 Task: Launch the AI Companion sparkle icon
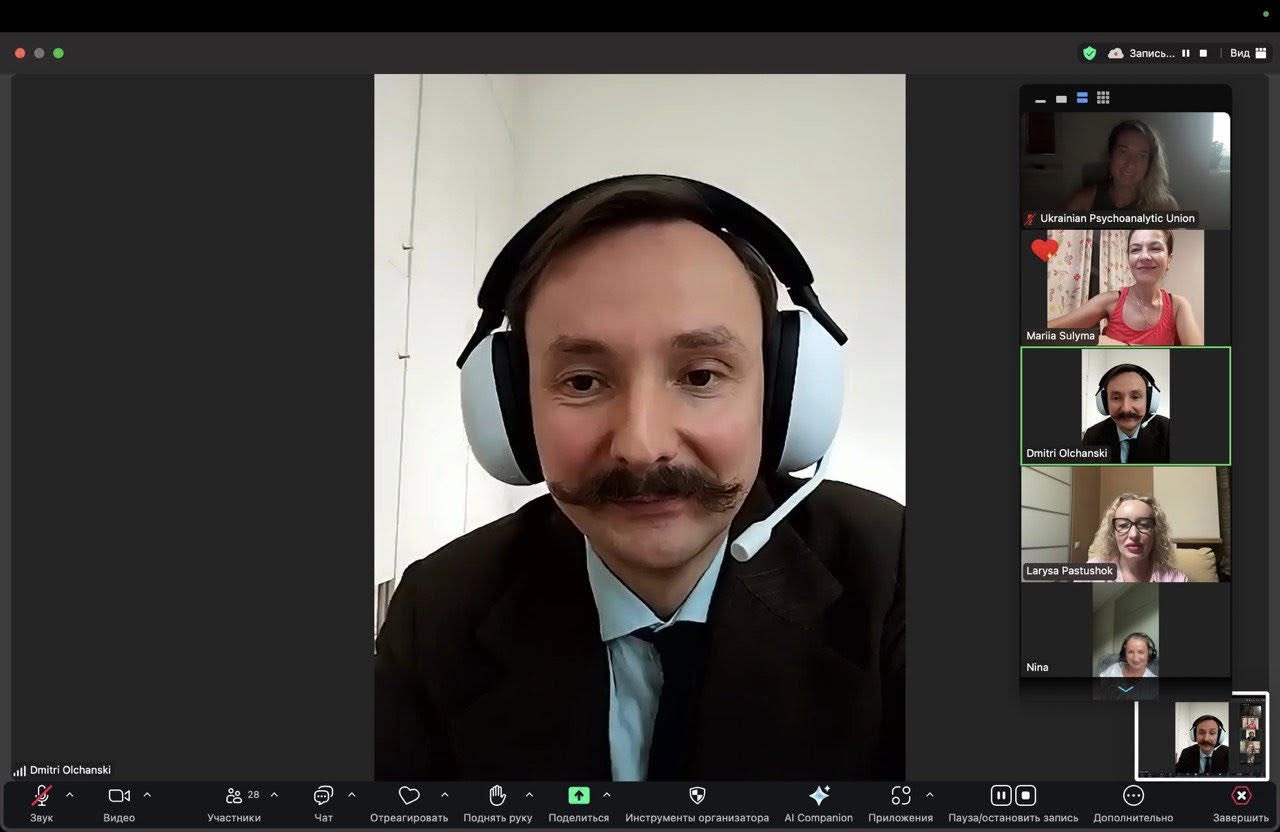819,796
